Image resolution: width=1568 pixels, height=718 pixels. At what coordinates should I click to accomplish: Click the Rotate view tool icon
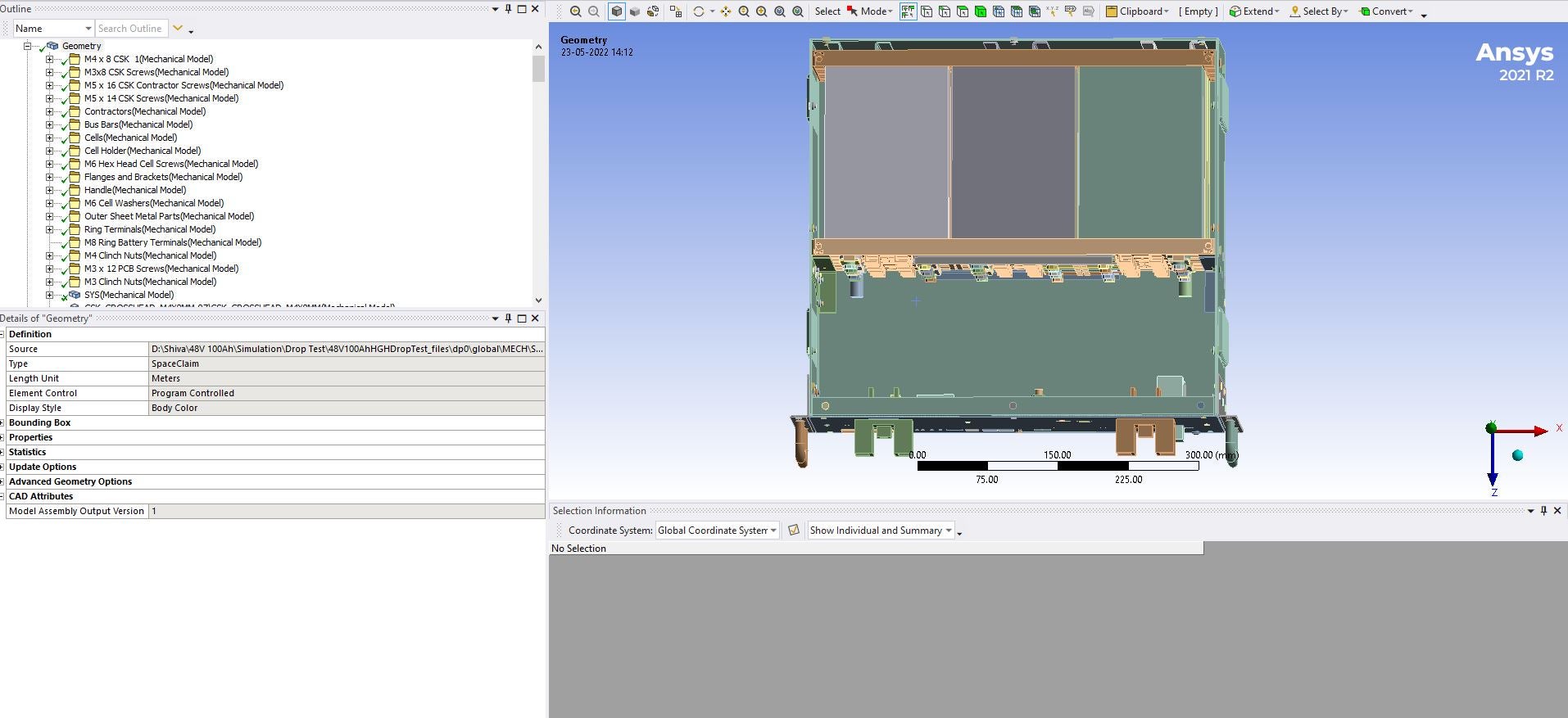tap(699, 11)
